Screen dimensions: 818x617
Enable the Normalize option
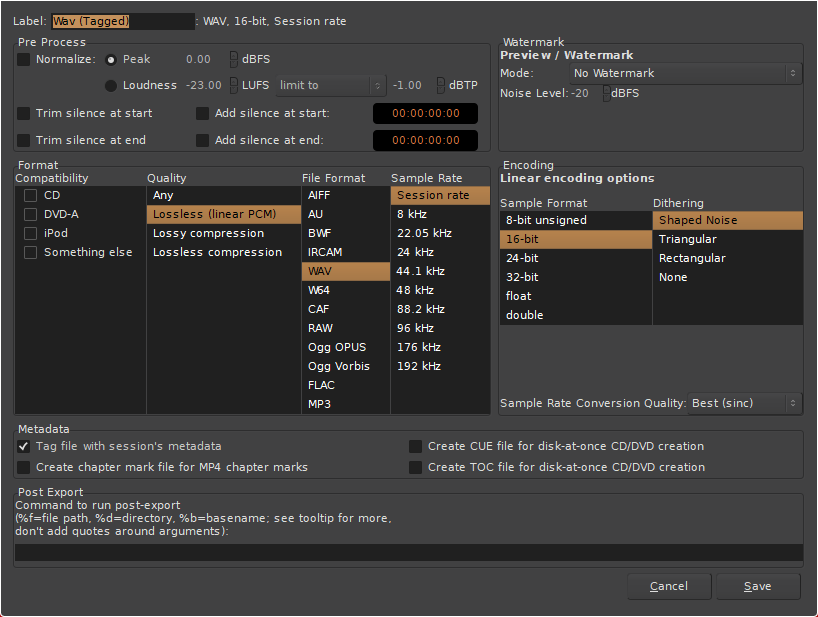23,58
